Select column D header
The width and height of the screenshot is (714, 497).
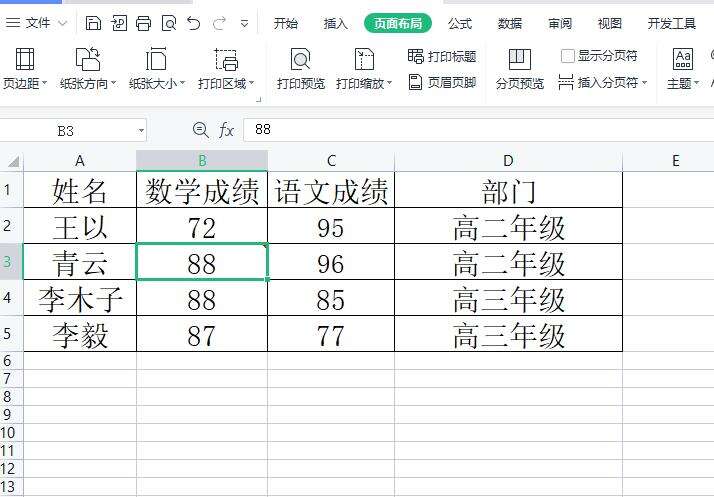point(508,160)
